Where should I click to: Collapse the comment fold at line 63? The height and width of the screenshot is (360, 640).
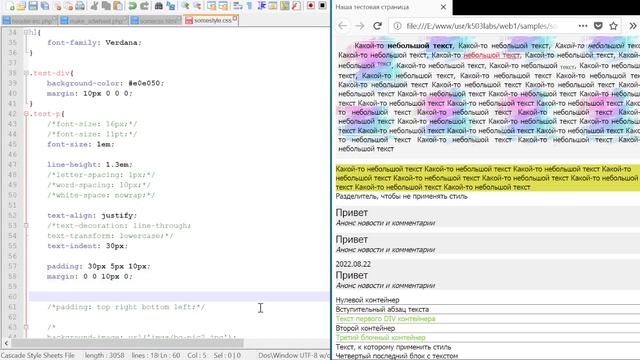26,327
